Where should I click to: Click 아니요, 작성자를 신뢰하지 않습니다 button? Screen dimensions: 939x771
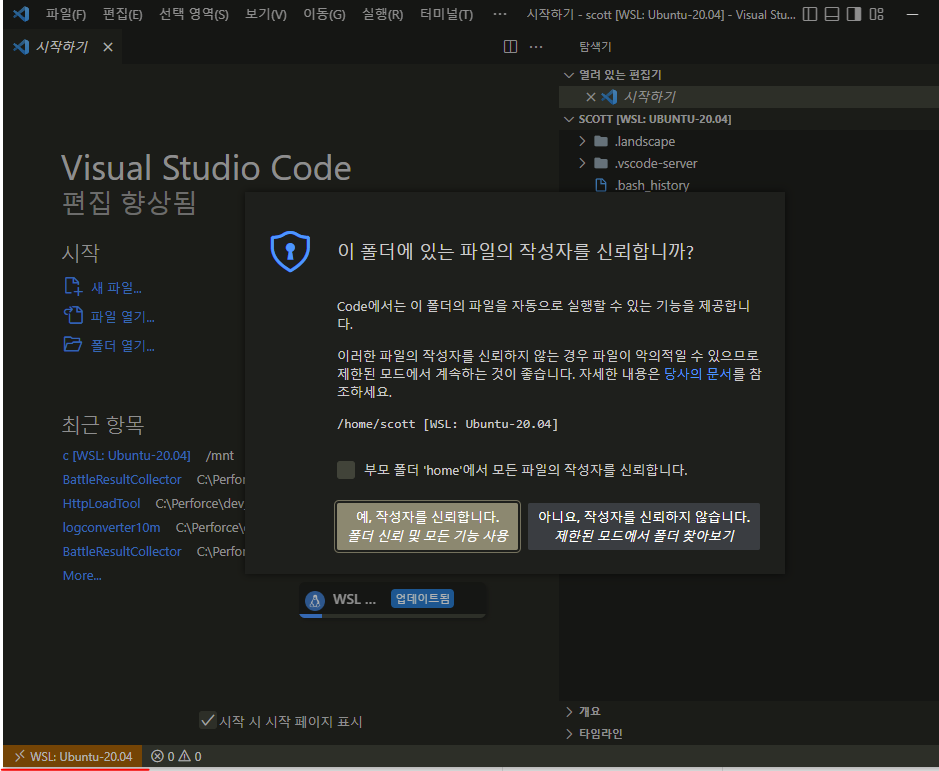coord(644,526)
